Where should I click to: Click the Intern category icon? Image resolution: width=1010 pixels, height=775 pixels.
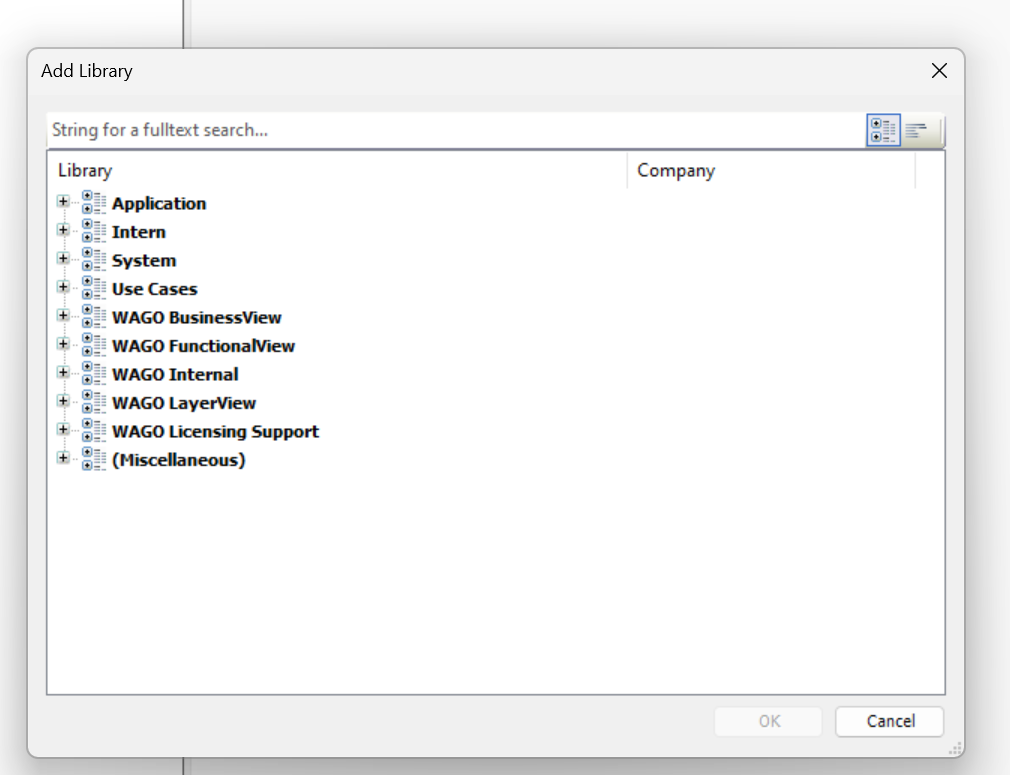tap(93, 231)
